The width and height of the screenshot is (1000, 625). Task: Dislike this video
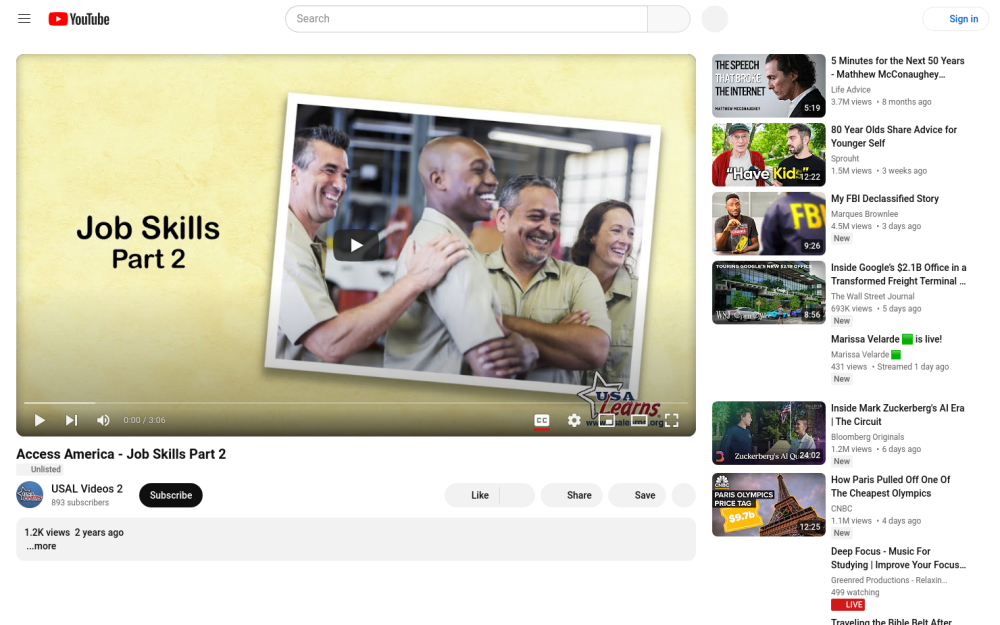(x=517, y=495)
